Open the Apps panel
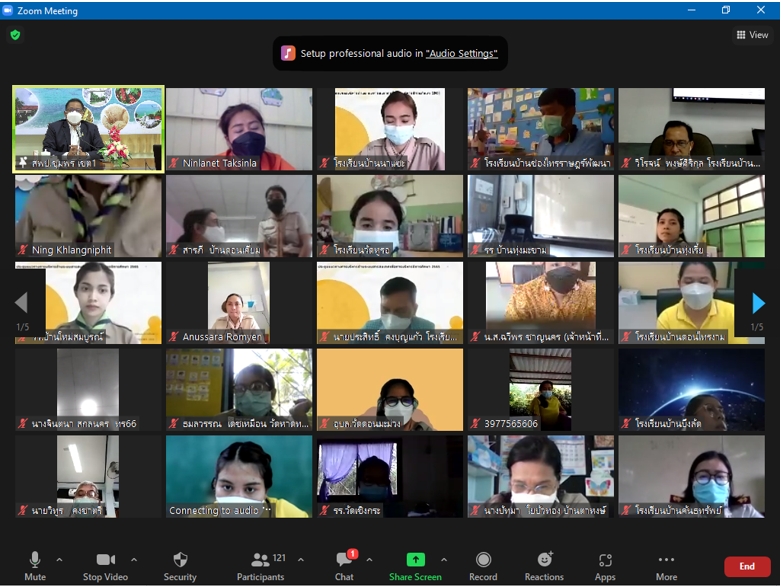This screenshot has height=586, width=781. click(605, 565)
